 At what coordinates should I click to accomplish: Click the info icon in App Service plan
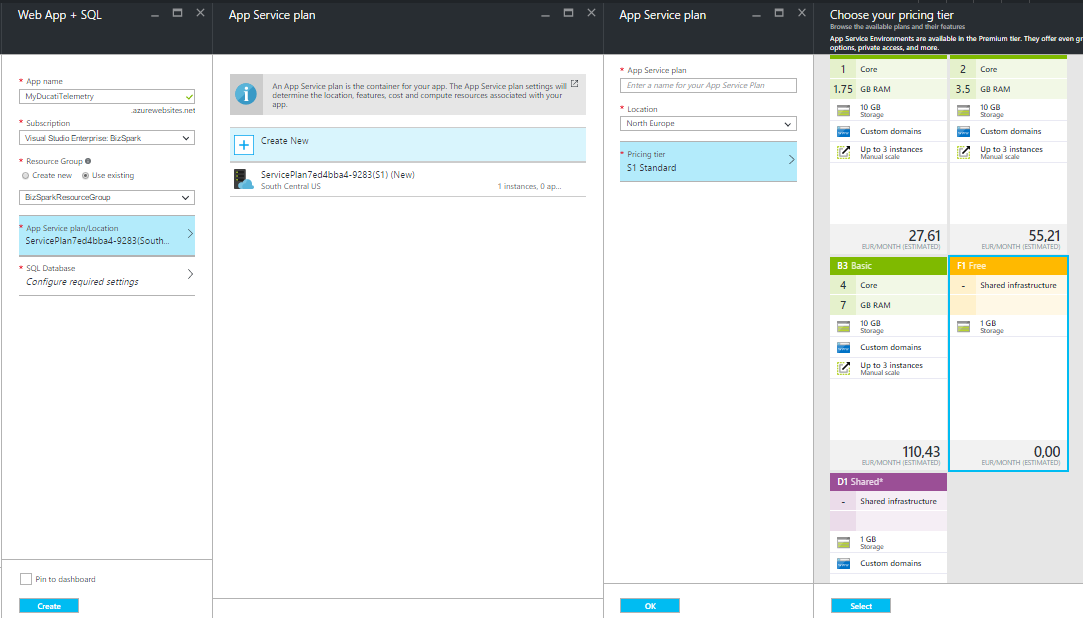tap(246, 94)
